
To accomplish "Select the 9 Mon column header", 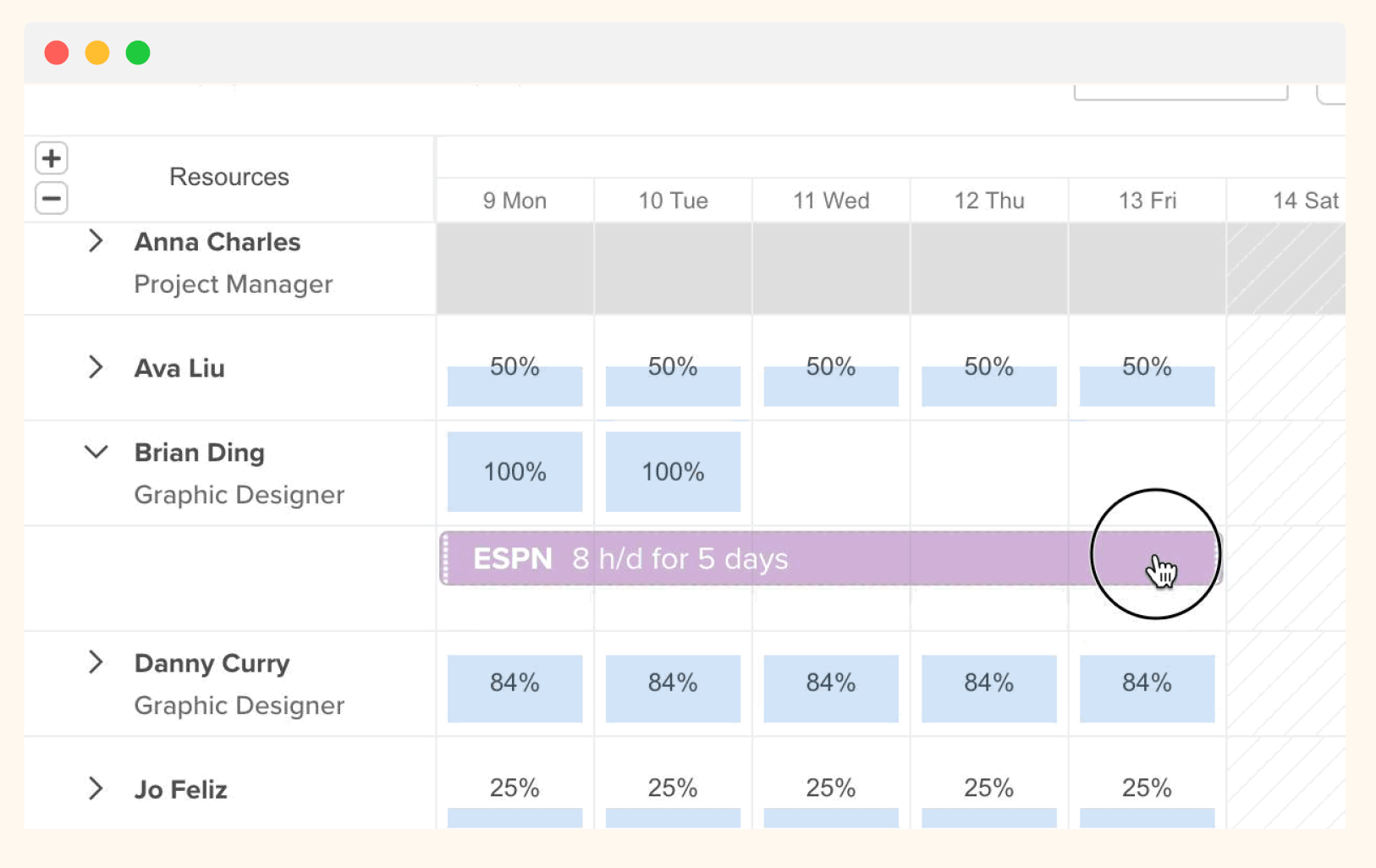I will click(x=515, y=201).
